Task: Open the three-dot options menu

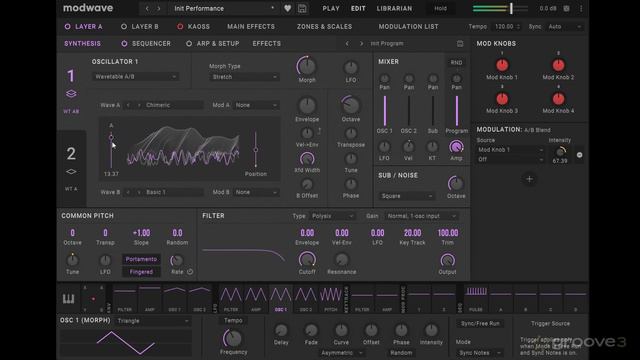Action: 581,9
